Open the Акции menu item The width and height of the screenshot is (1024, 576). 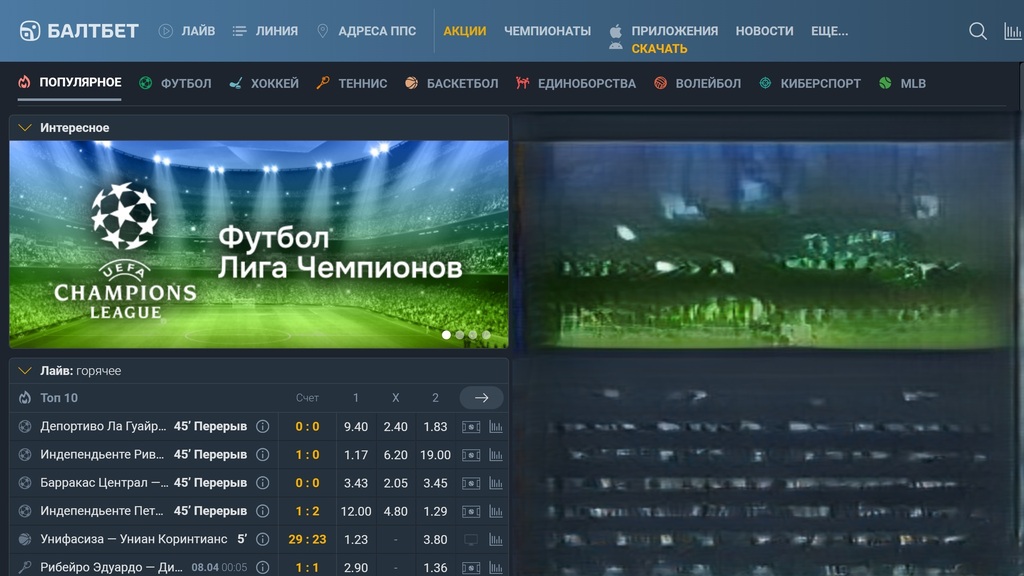[x=465, y=31]
